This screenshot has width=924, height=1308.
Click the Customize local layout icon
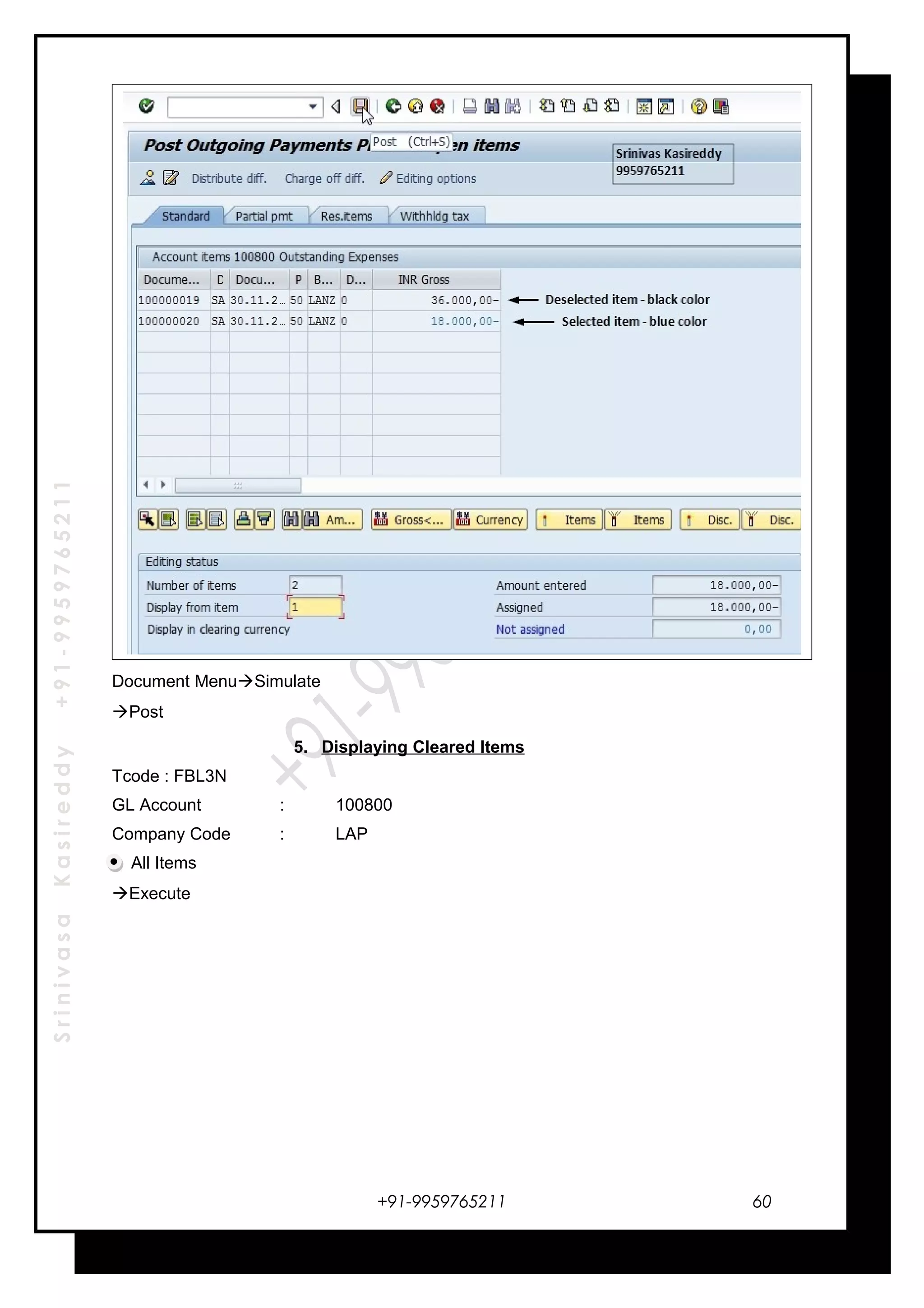(x=721, y=107)
